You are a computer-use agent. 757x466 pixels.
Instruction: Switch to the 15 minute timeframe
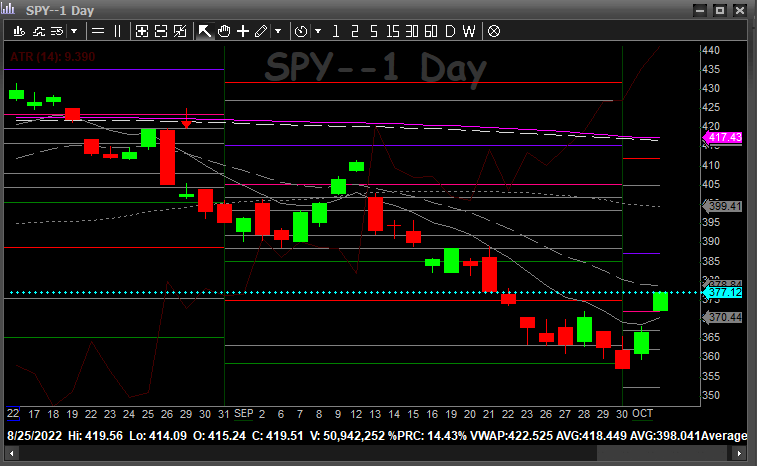(x=391, y=31)
